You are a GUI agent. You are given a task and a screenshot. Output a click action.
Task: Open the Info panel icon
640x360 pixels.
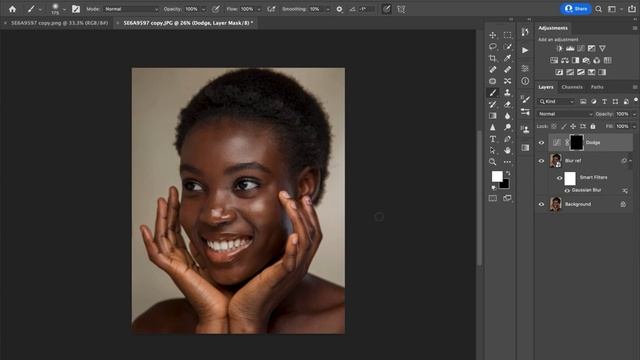(x=525, y=81)
